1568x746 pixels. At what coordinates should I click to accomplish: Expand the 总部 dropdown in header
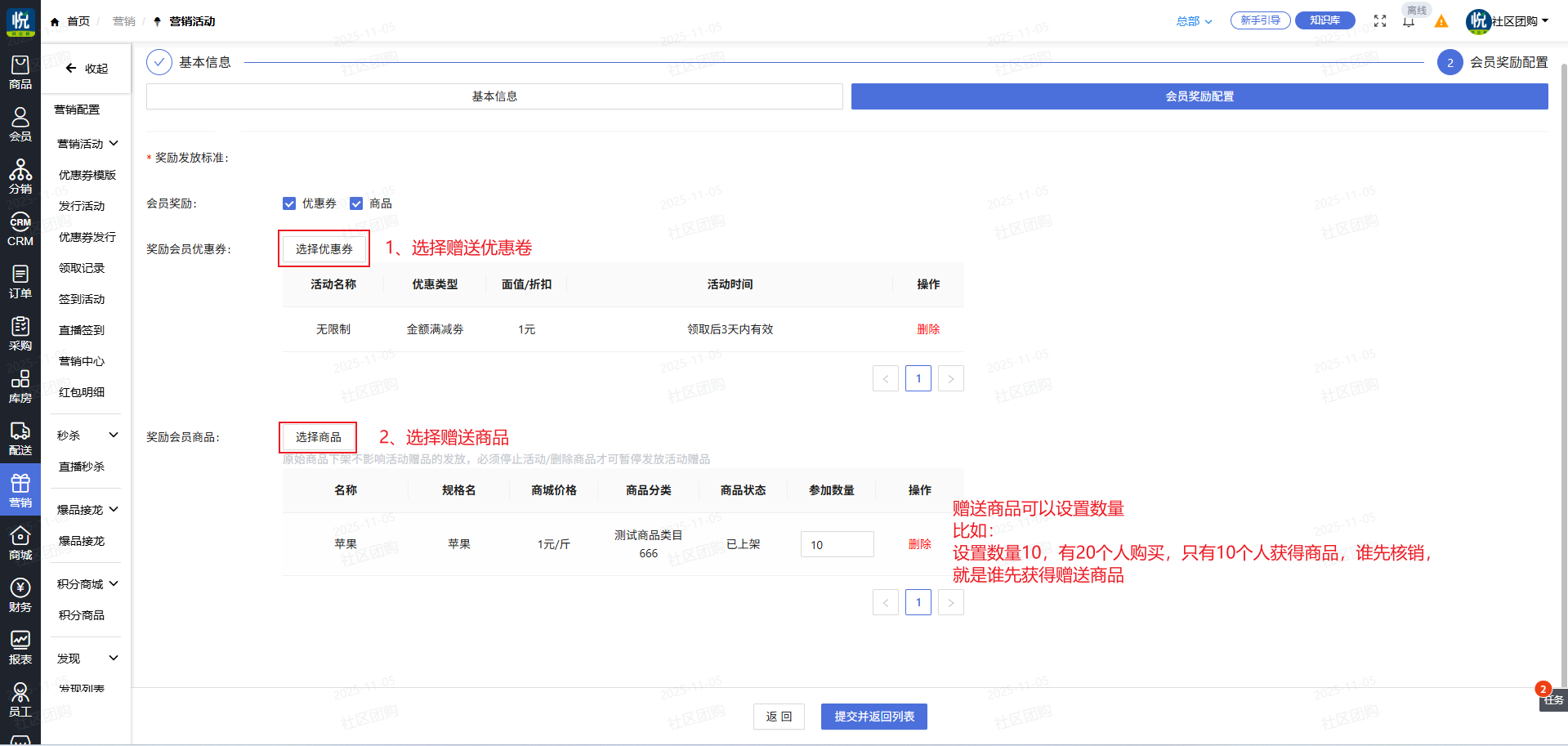click(1194, 21)
